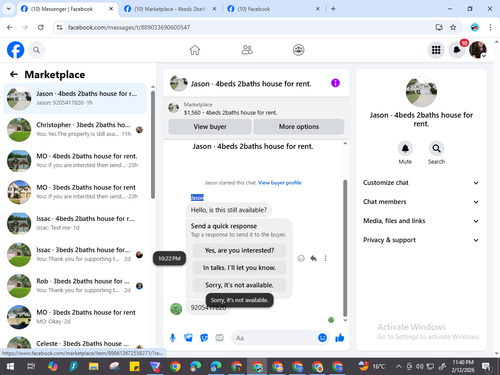Expand Chat members section
The width and height of the screenshot is (500, 375).
tap(421, 202)
